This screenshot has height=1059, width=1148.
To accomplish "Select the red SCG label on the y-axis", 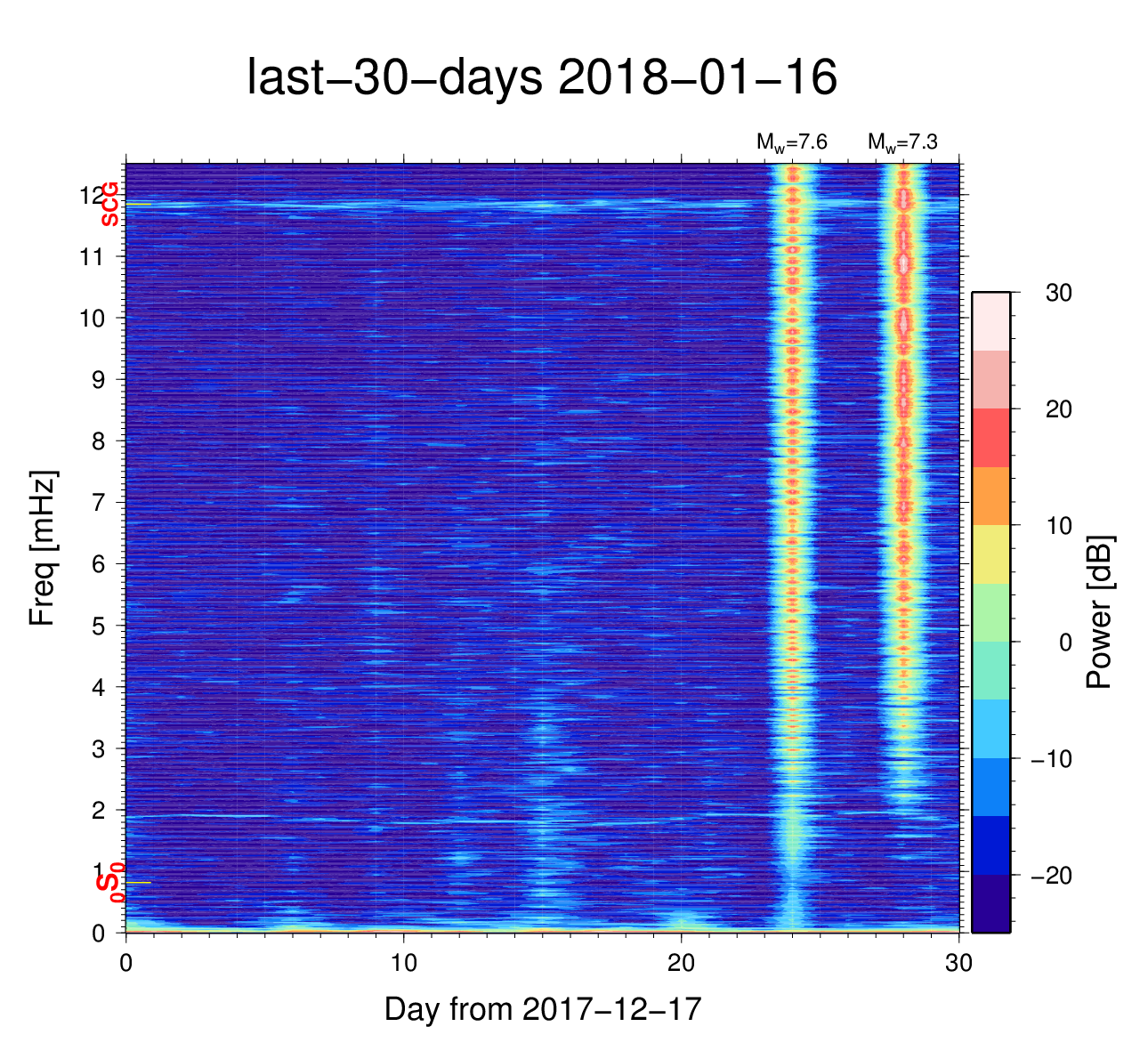I will click(x=109, y=204).
